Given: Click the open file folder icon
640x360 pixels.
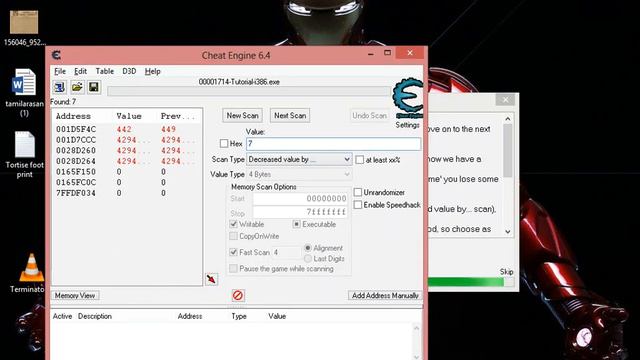Looking at the screenshot, I should pyautogui.click(x=77, y=87).
